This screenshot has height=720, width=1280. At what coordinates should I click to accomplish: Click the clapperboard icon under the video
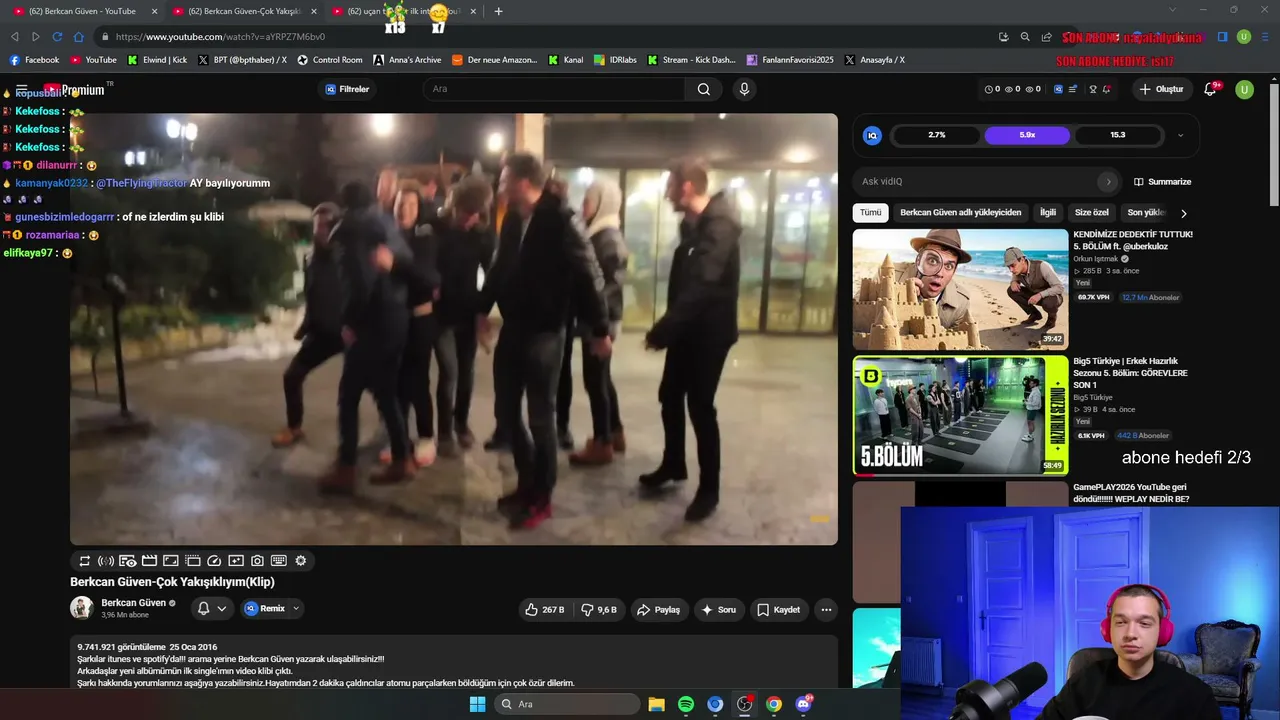[x=149, y=561]
